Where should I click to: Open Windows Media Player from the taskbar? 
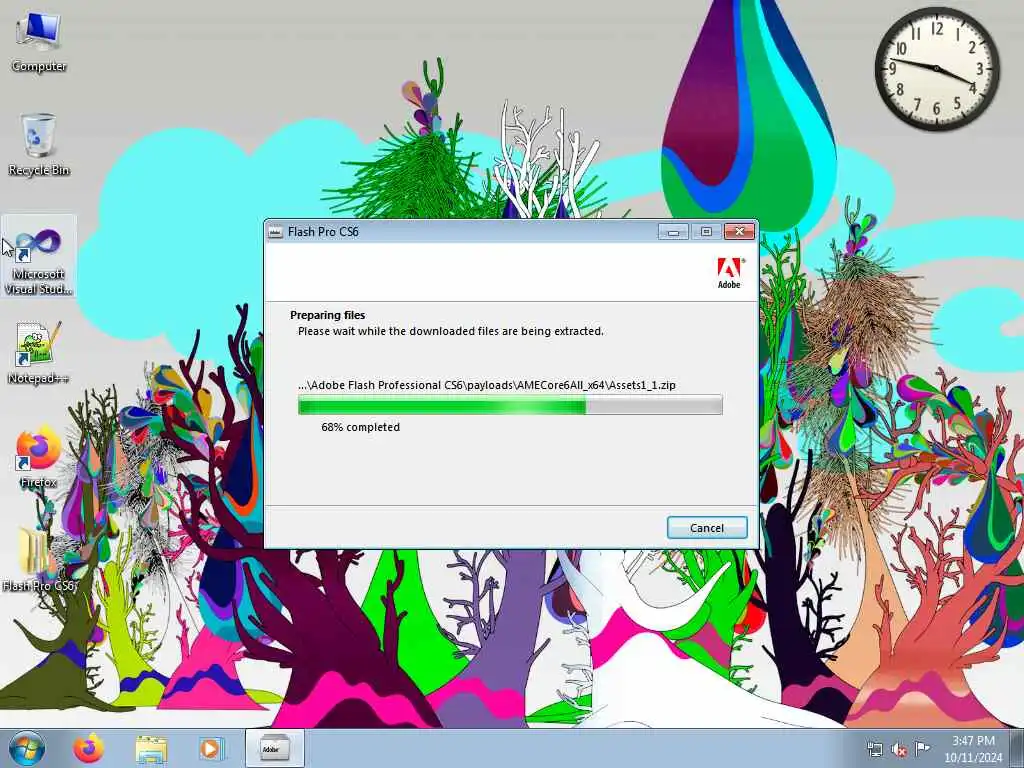point(210,748)
